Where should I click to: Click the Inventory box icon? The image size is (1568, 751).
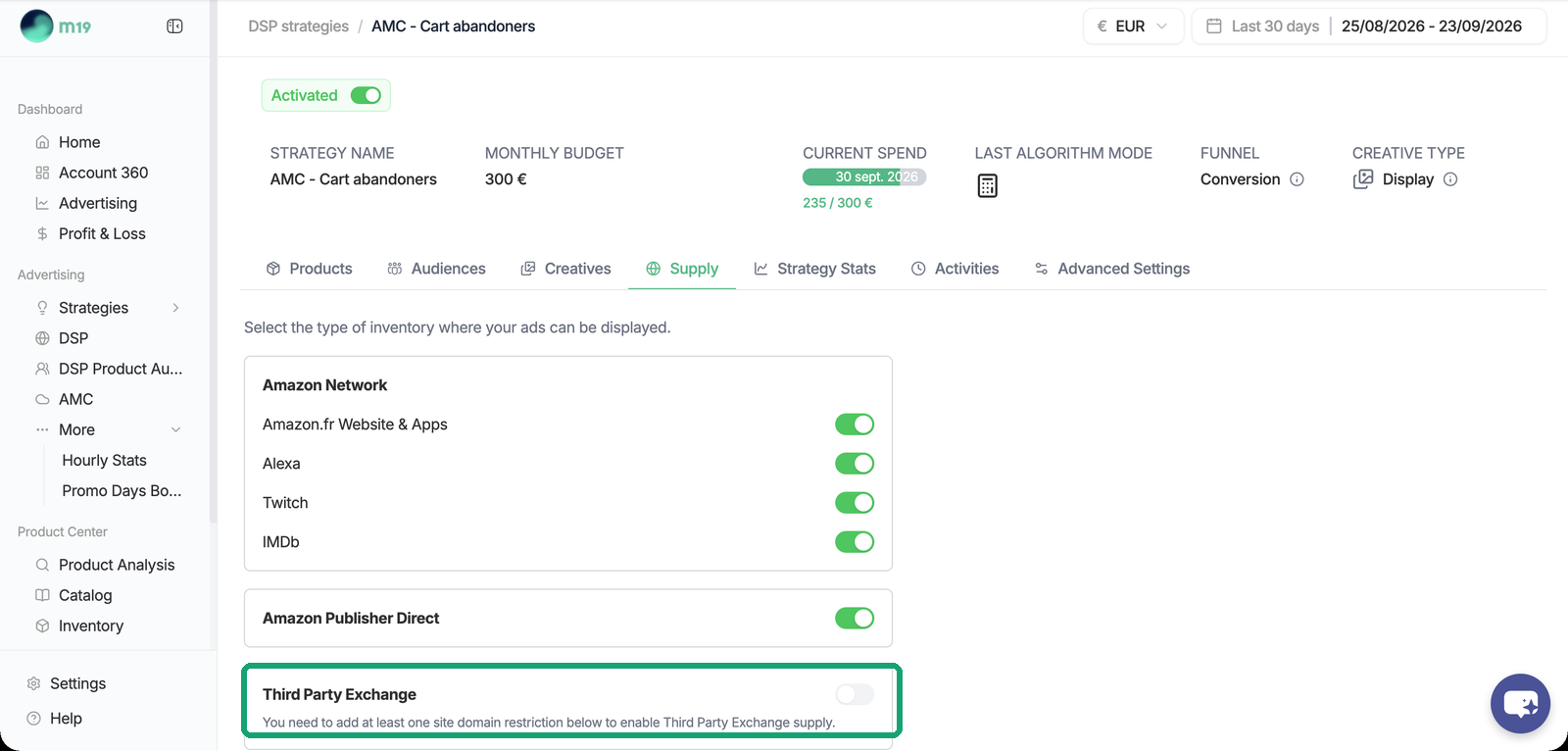[x=42, y=626]
